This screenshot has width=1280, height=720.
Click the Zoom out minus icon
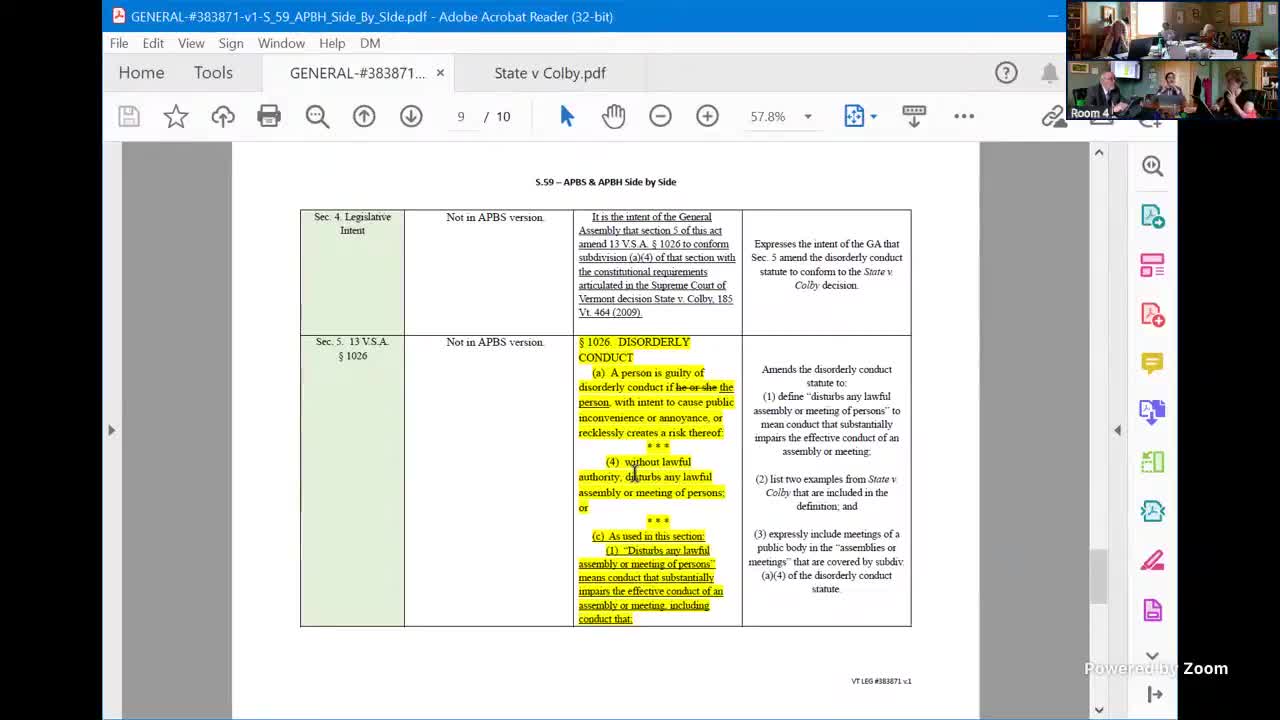pyautogui.click(x=660, y=116)
